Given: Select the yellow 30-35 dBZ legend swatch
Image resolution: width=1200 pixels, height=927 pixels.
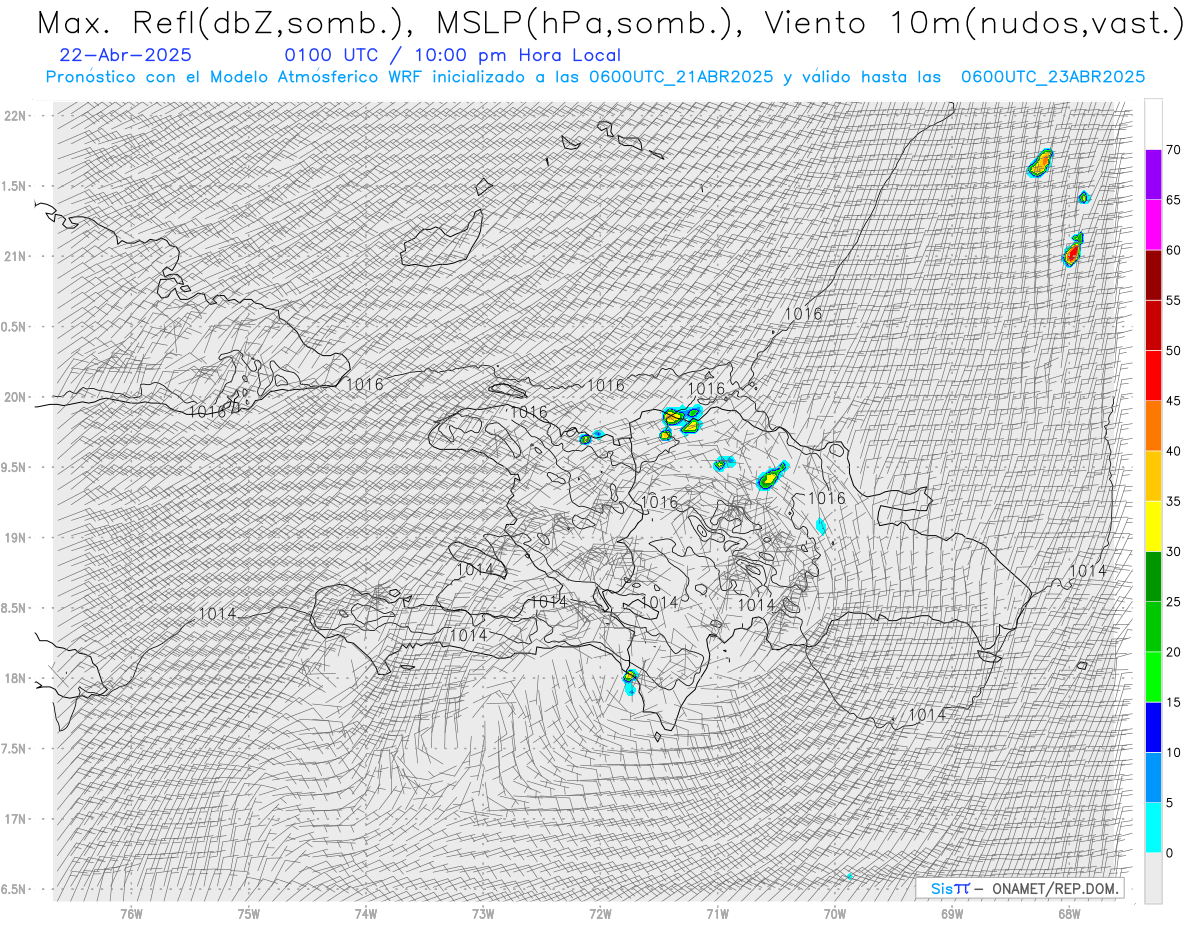Looking at the screenshot, I should (1153, 526).
